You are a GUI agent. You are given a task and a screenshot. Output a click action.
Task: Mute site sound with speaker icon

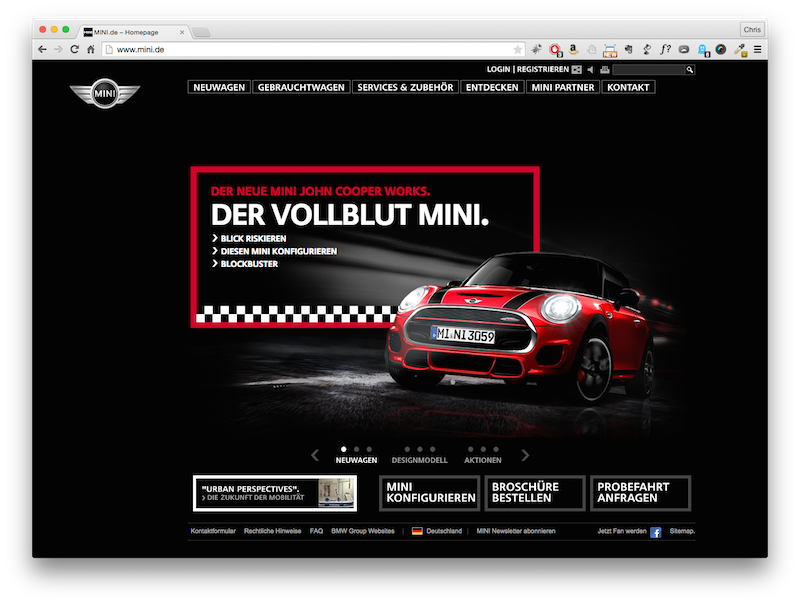(x=590, y=70)
